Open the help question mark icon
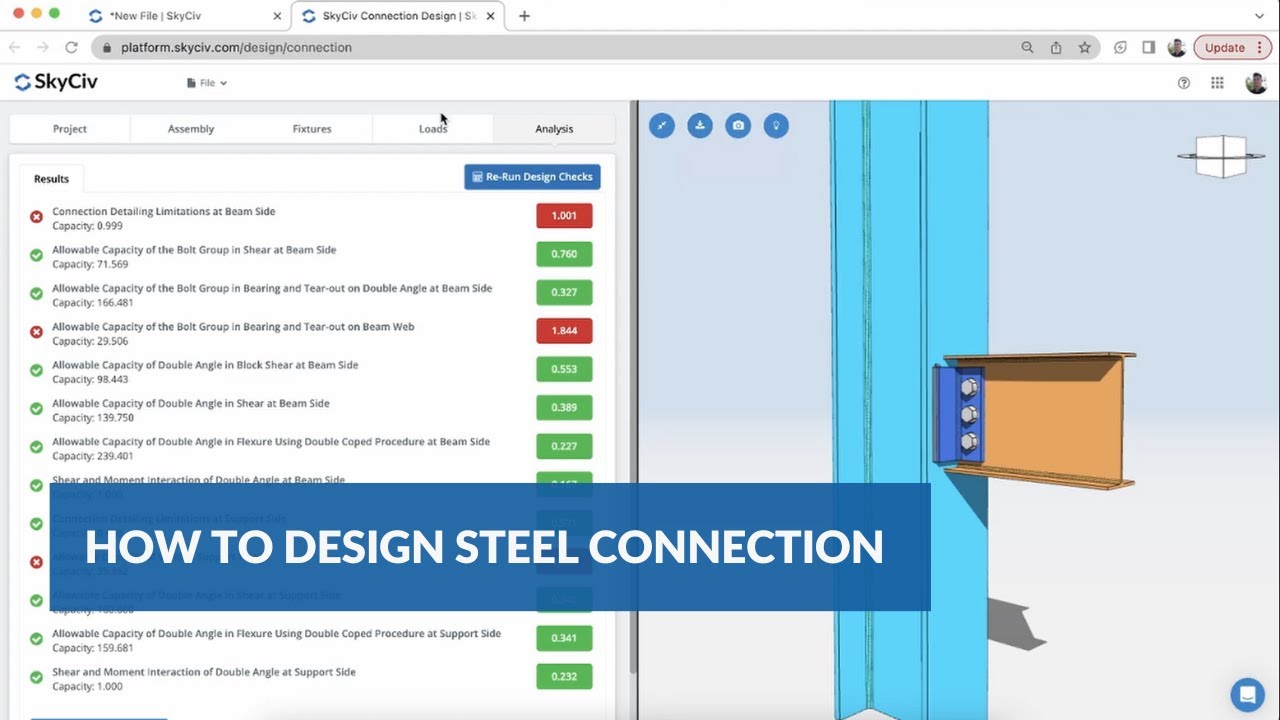Image resolution: width=1280 pixels, height=720 pixels. (1184, 83)
